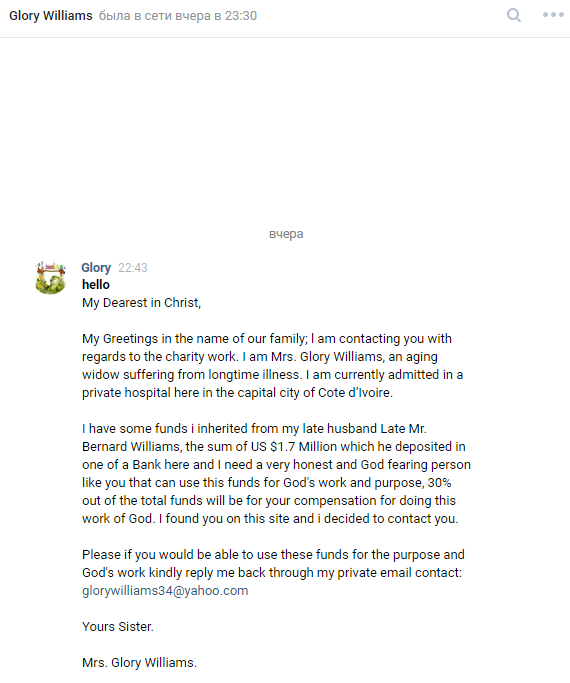Click the Cote d'Ivoire text in message
Image resolution: width=570 pixels, height=683 pixels.
click(355, 392)
